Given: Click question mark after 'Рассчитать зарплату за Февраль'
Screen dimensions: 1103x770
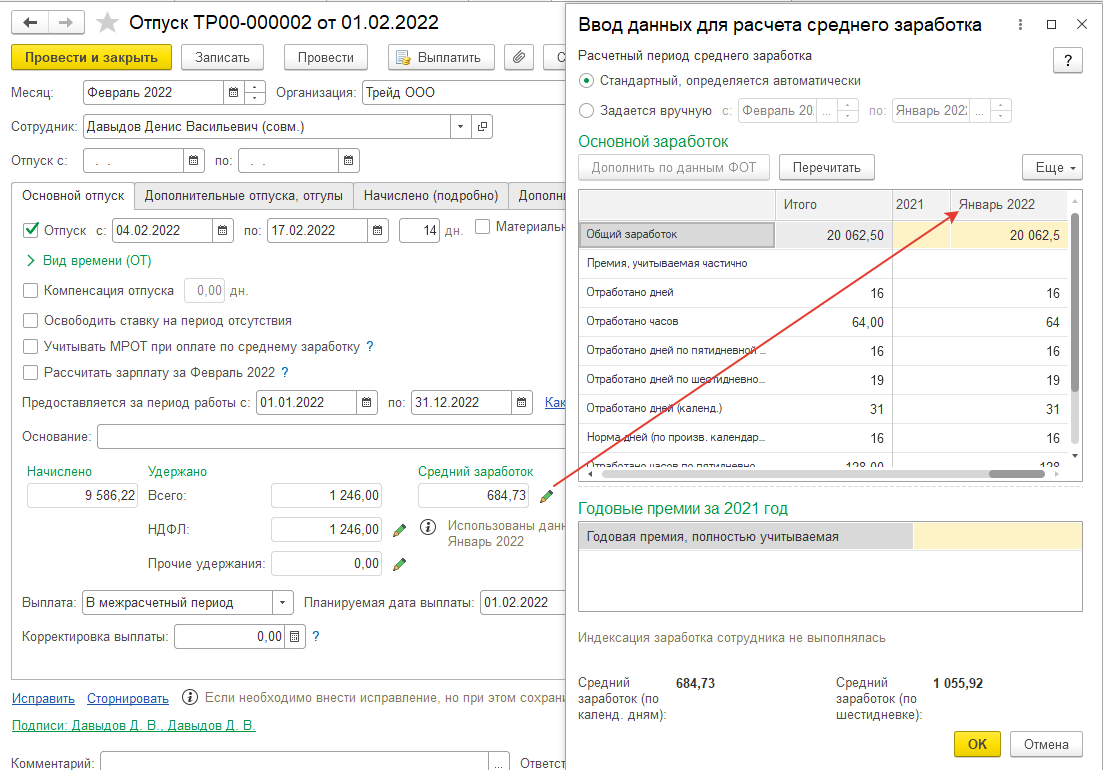Looking at the screenshot, I should [x=285, y=373].
